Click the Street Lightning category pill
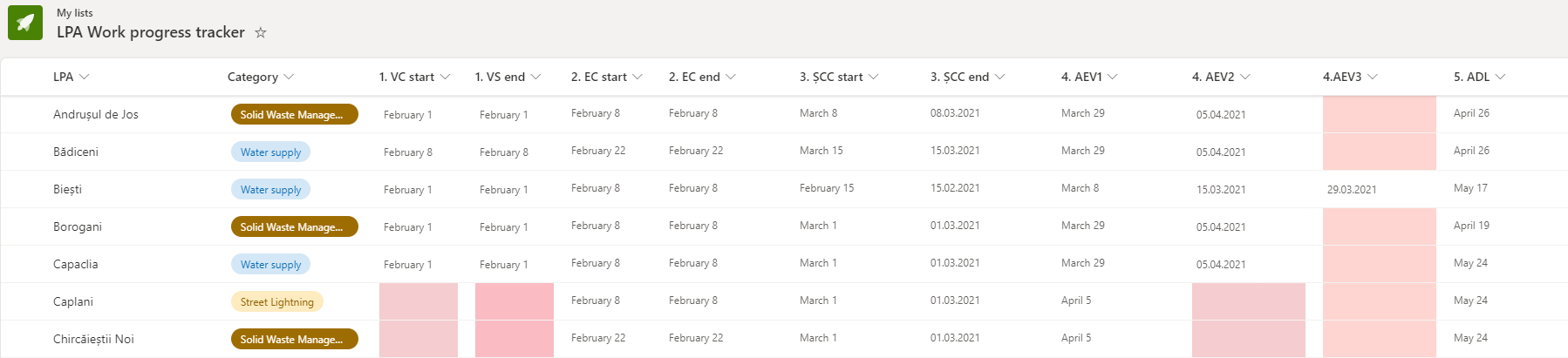Viewport: 1568px width, 358px height. click(277, 301)
